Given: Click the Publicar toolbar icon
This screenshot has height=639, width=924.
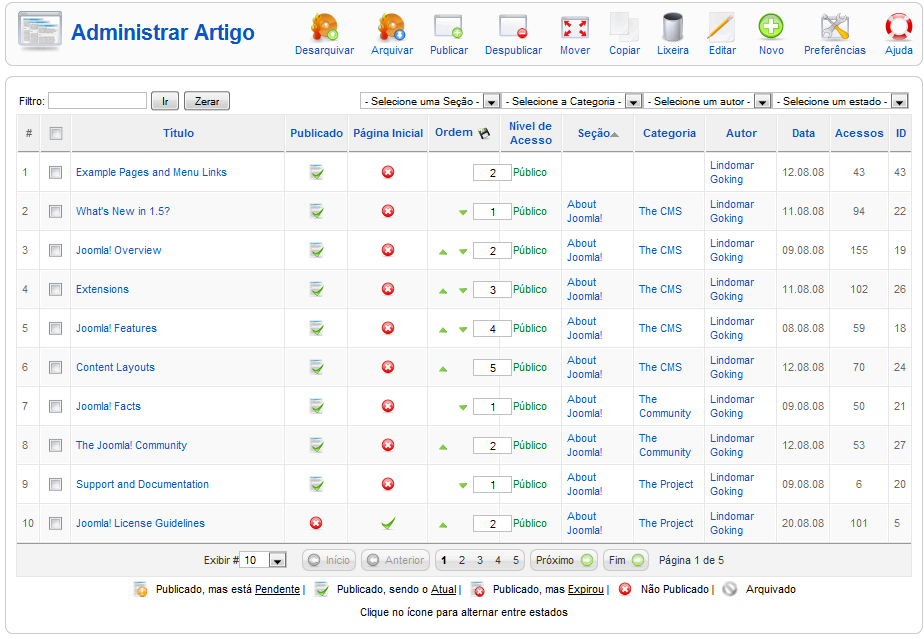Looking at the screenshot, I should click(x=448, y=27).
